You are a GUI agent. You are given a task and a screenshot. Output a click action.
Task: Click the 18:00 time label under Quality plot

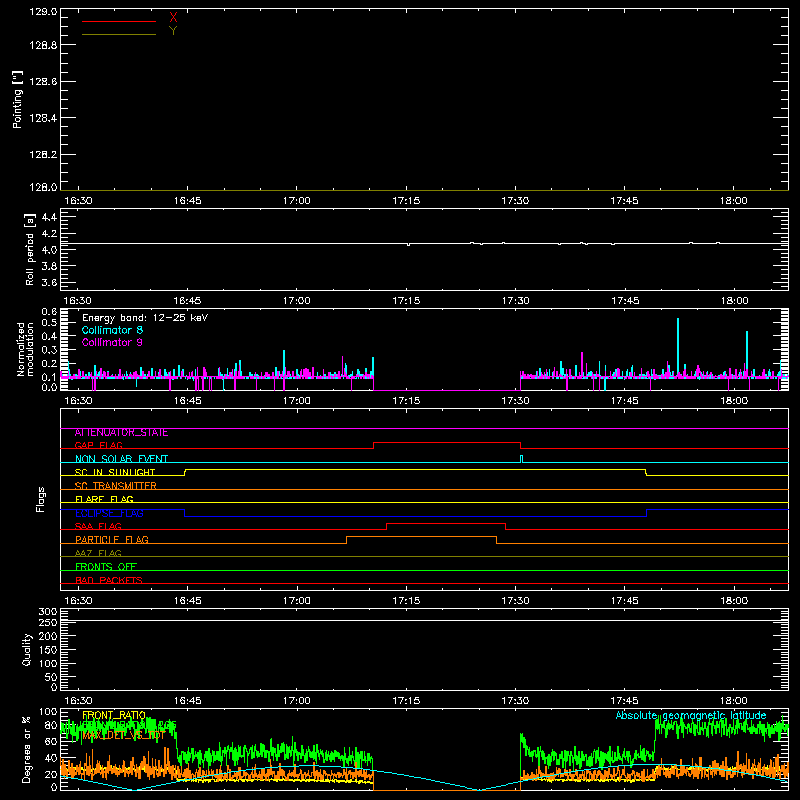tap(734, 701)
